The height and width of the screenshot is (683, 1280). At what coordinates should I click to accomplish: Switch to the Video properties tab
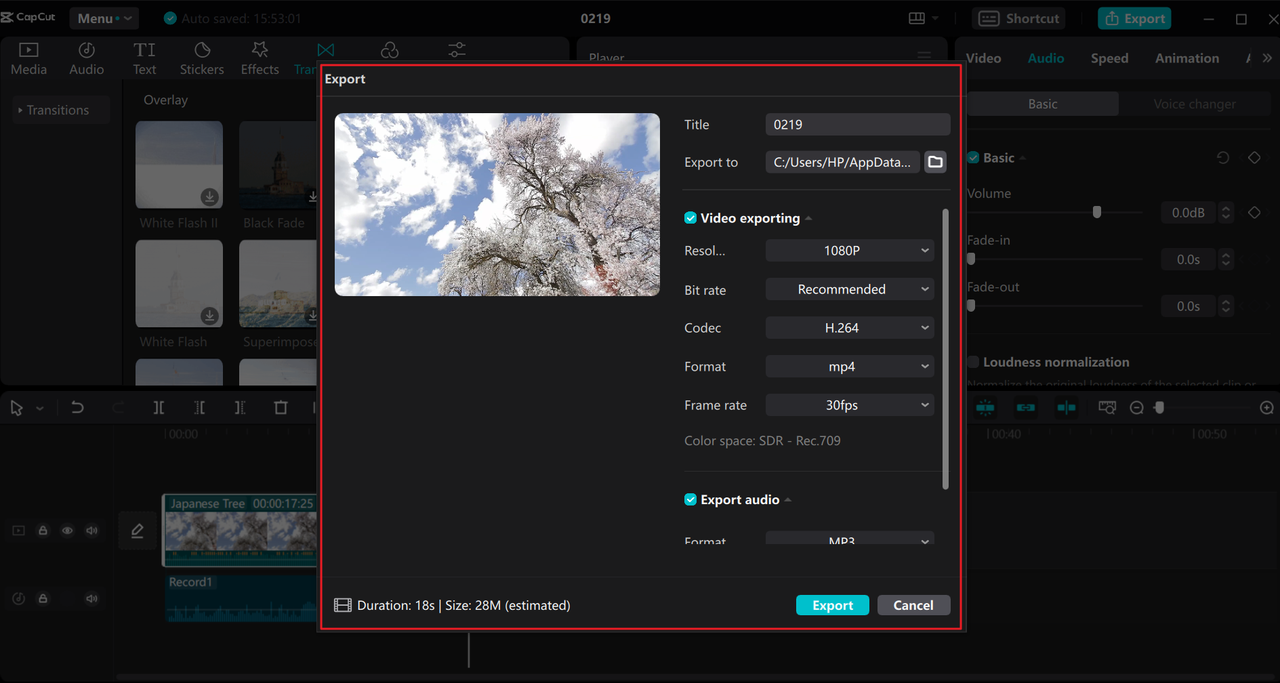[983, 58]
